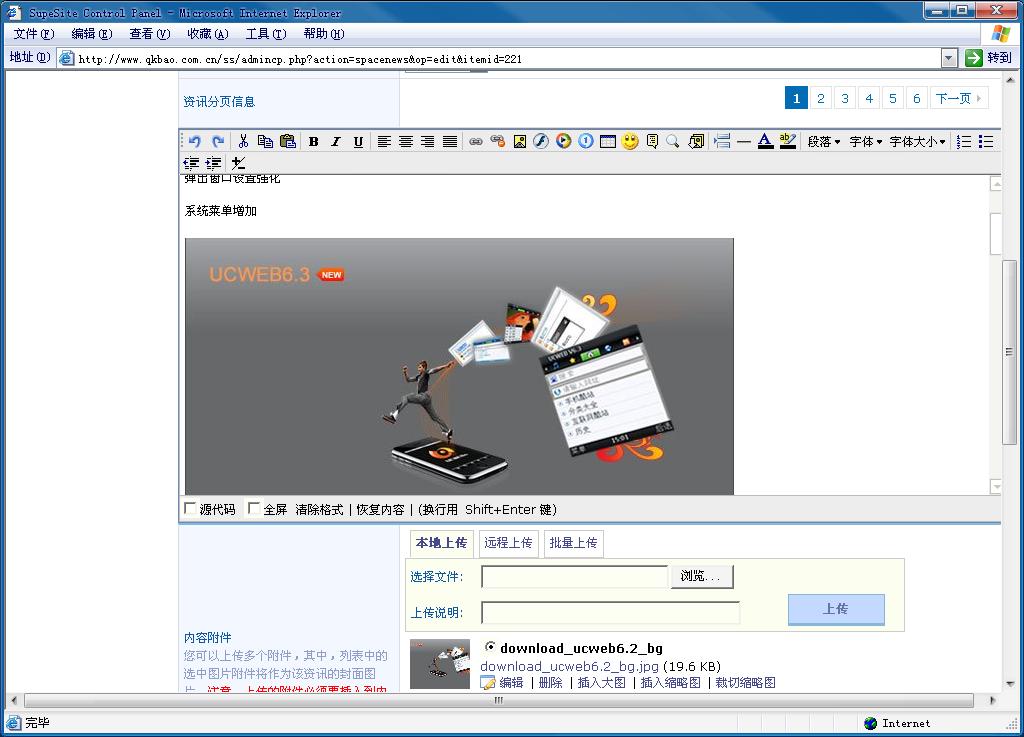Open the 文件 menu
Screen dimensions: 1024x737
33,34
